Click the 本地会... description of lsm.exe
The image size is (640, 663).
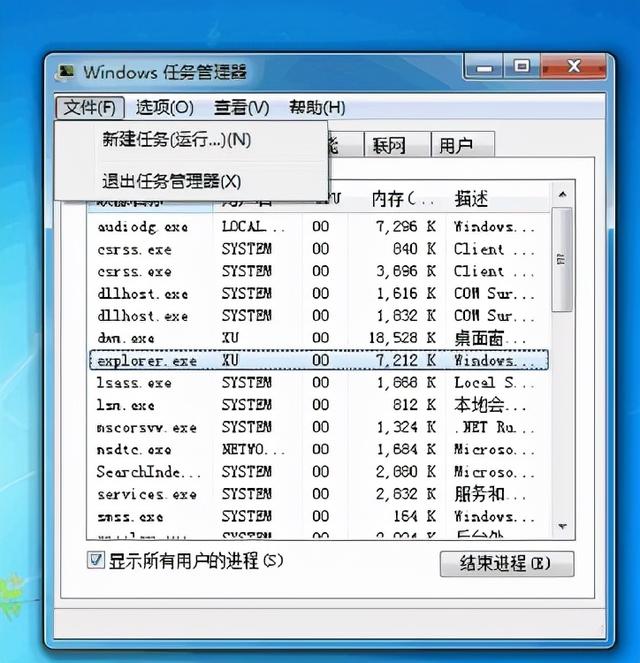(x=490, y=405)
